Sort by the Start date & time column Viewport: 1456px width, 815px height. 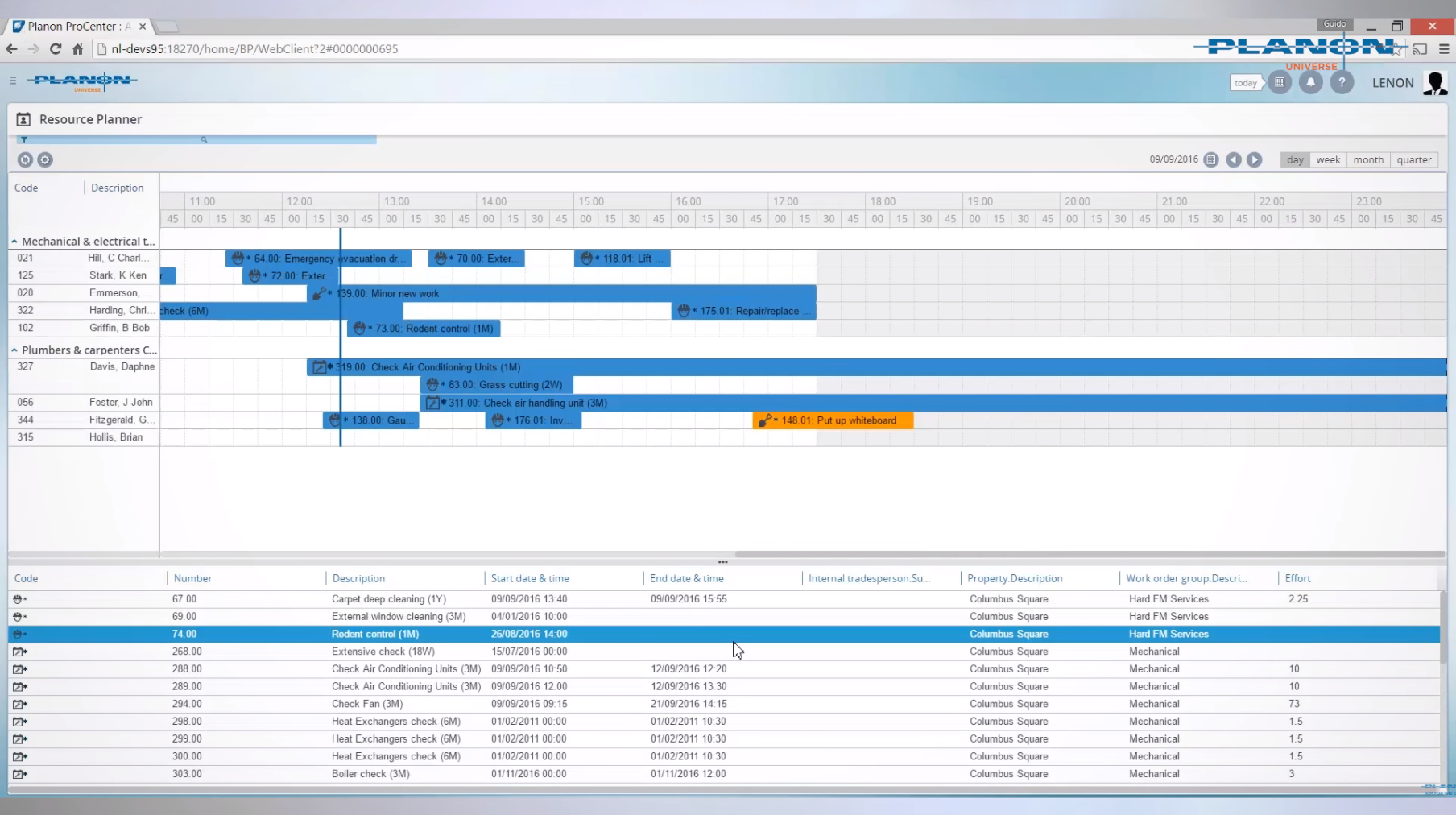click(530, 579)
